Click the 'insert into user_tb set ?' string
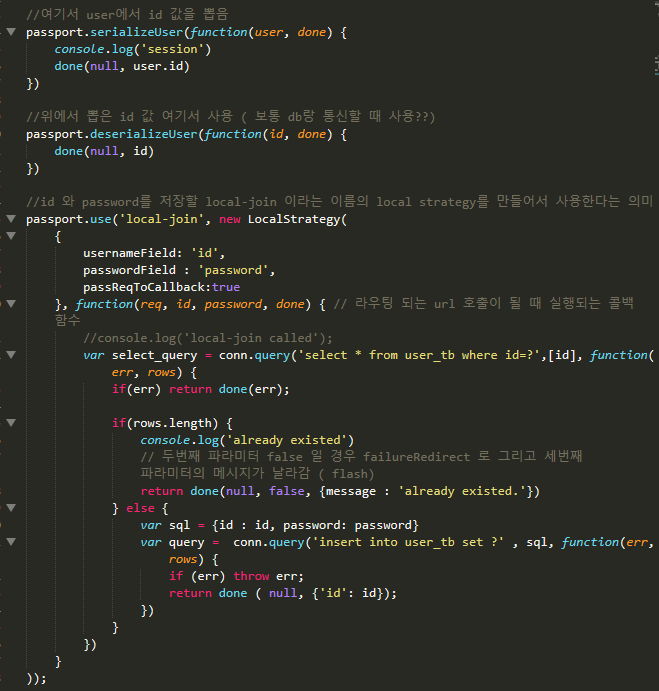Viewport: 659px width, 691px height. point(408,542)
